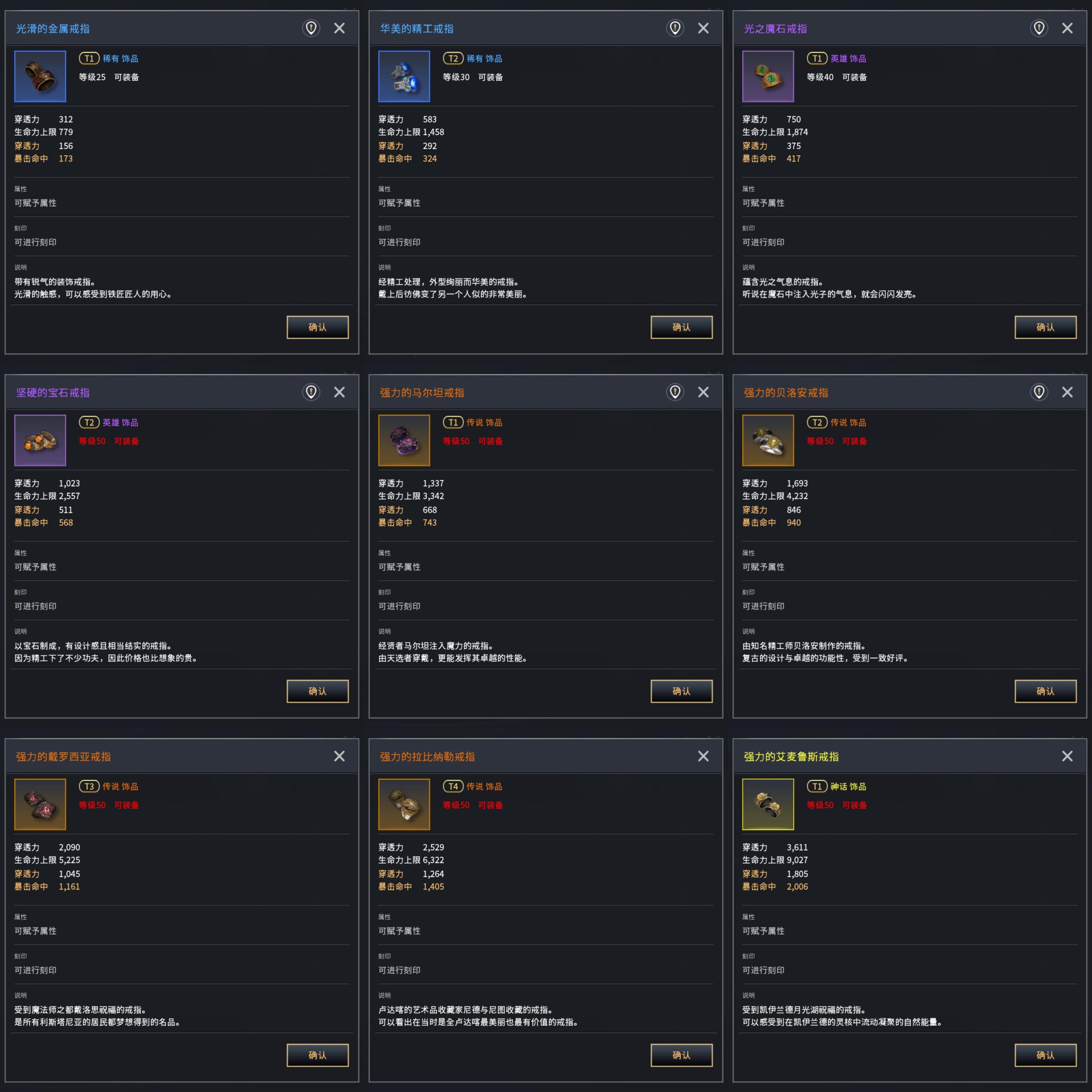Click the 华美的精工戒指 blue gem ring thumbnail
This screenshot has width=1092, height=1092.
coord(404,76)
